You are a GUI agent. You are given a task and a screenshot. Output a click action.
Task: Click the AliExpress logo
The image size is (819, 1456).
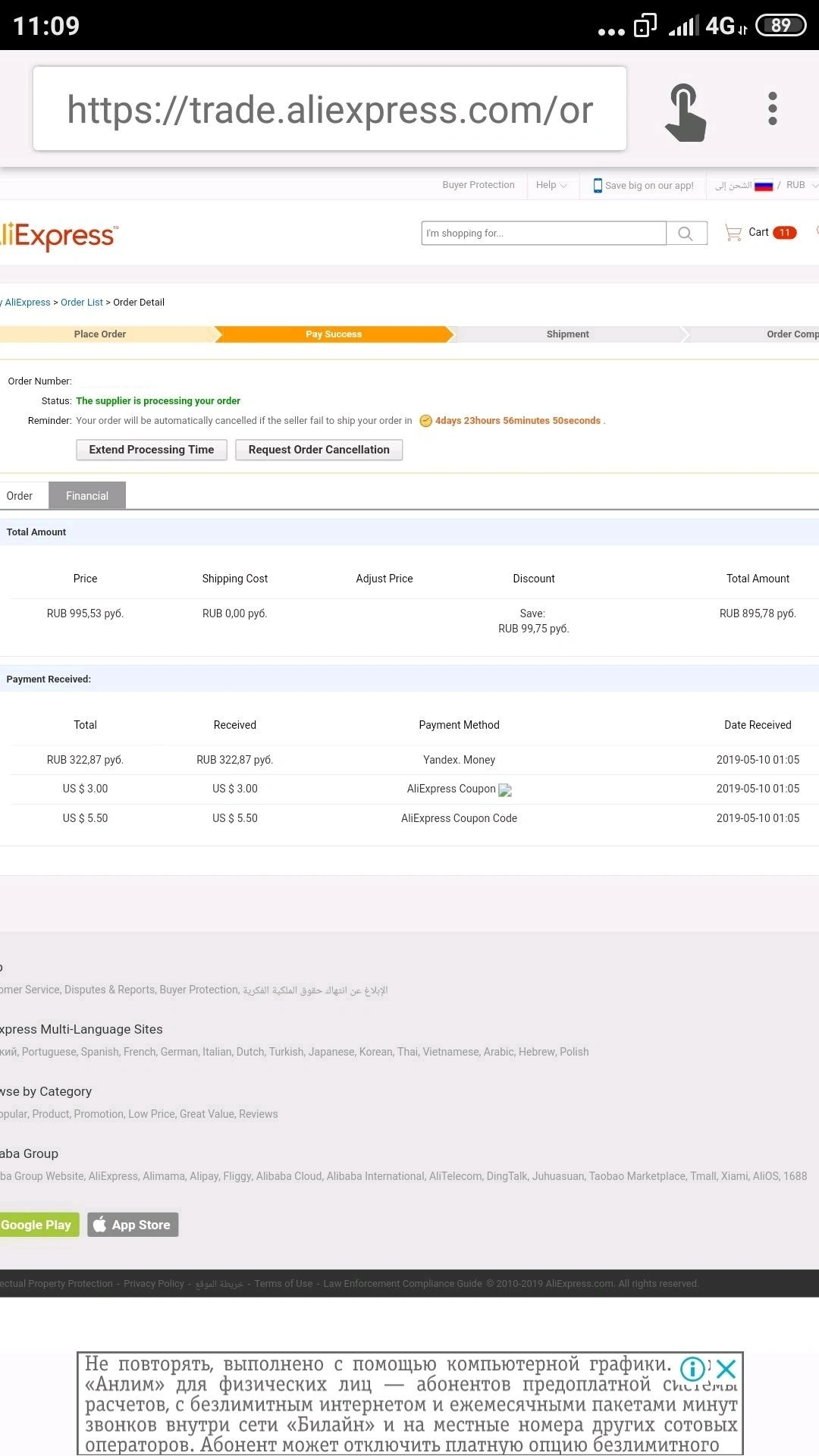click(58, 236)
